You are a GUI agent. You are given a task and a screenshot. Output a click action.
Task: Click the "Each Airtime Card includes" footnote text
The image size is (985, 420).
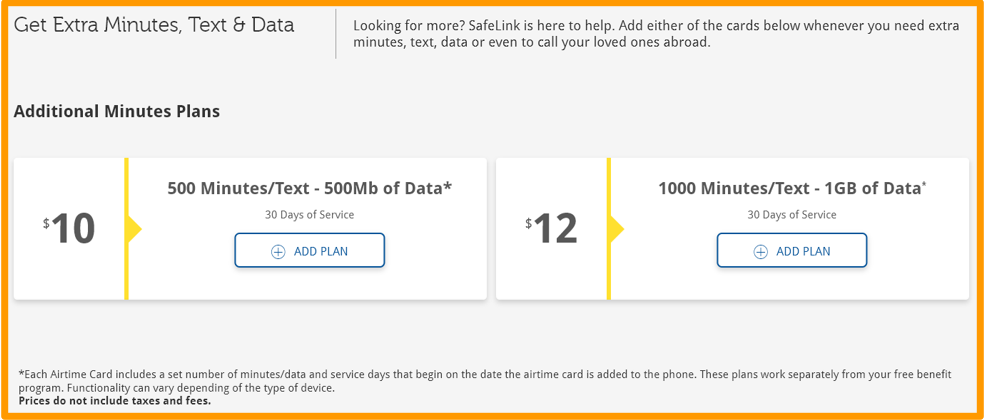coord(480,380)
